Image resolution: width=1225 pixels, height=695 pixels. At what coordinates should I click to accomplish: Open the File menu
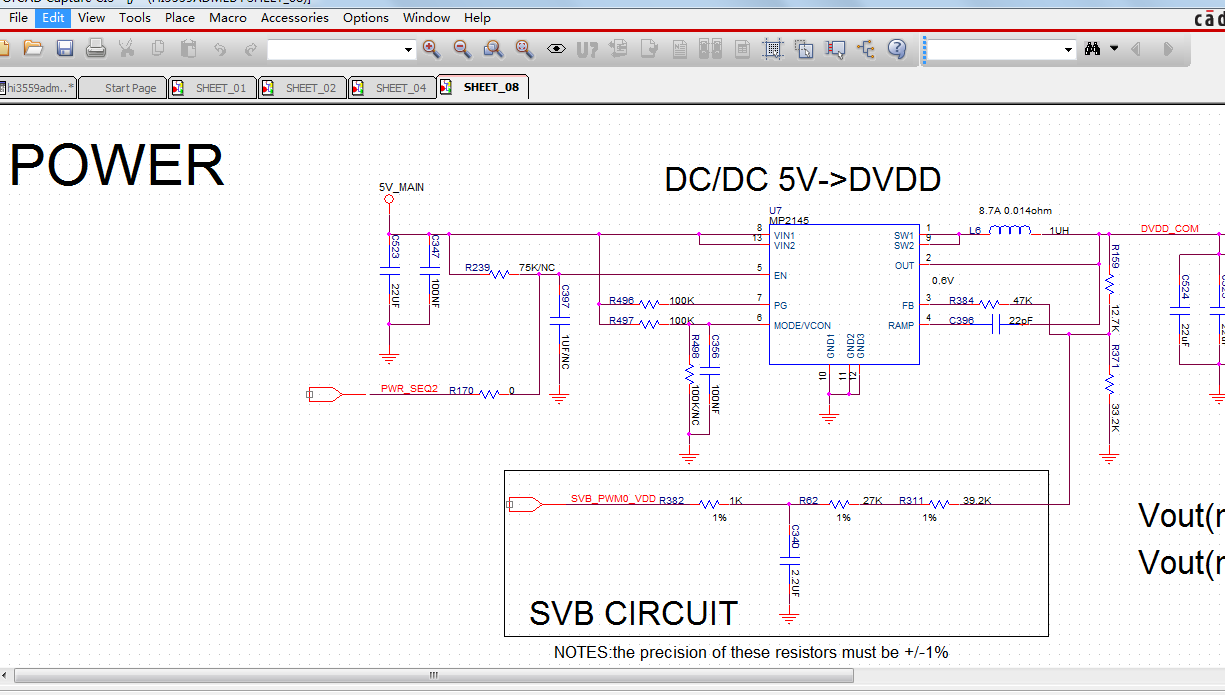click(18, 17)
